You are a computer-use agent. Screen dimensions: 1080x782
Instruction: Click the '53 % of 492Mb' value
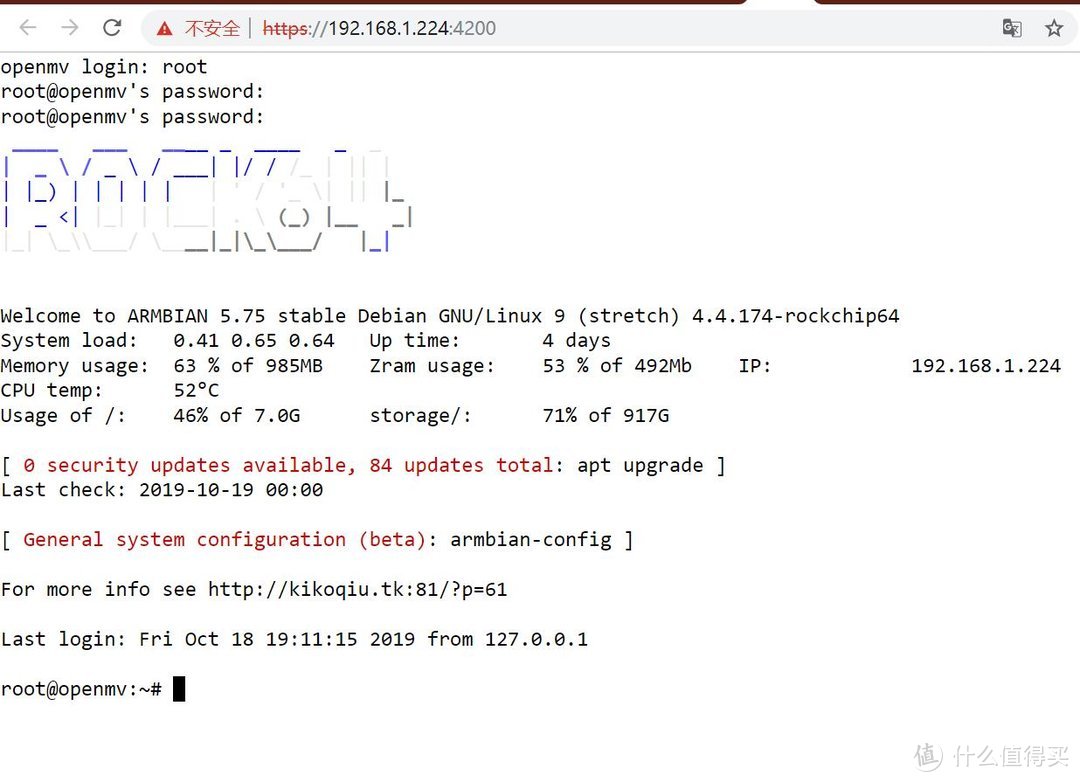click(617, 366)
